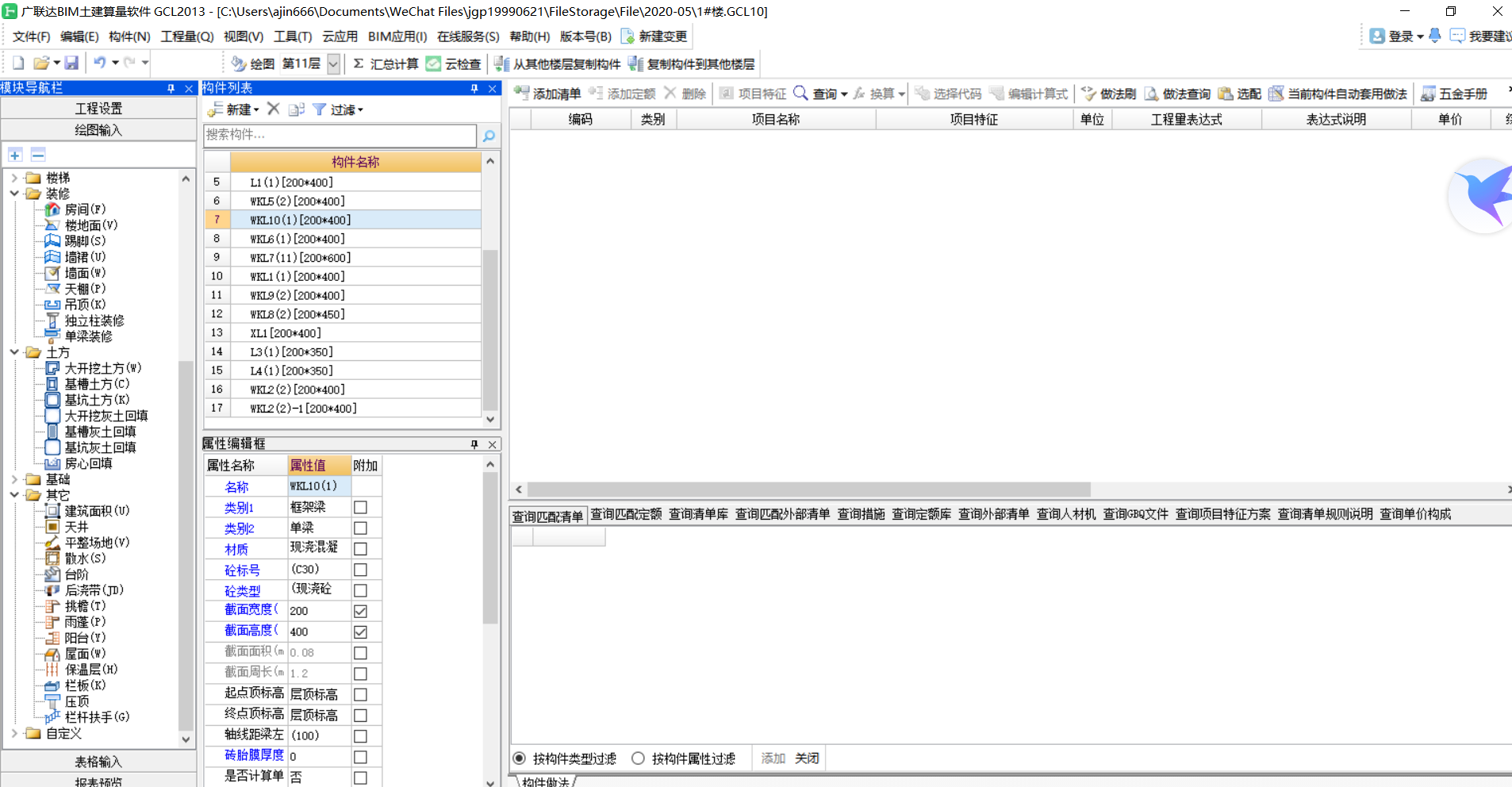Click 新建变更 document icon
This screenshot has width=1512, height=787.
pos(627,36)
